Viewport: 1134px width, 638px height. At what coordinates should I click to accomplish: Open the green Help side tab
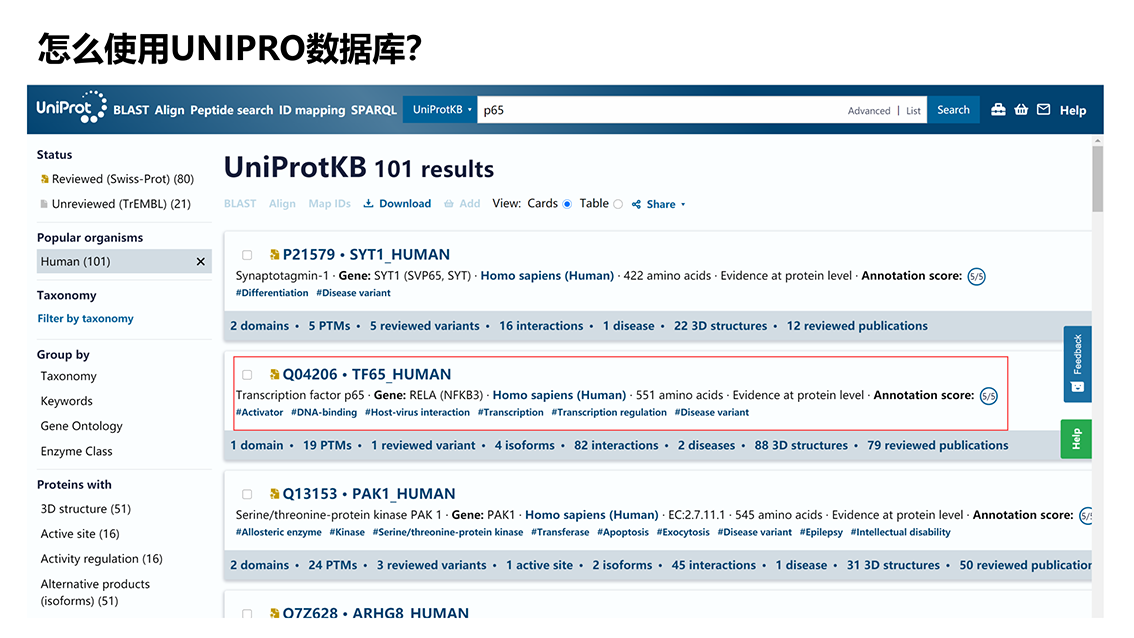coord(1075,439)
